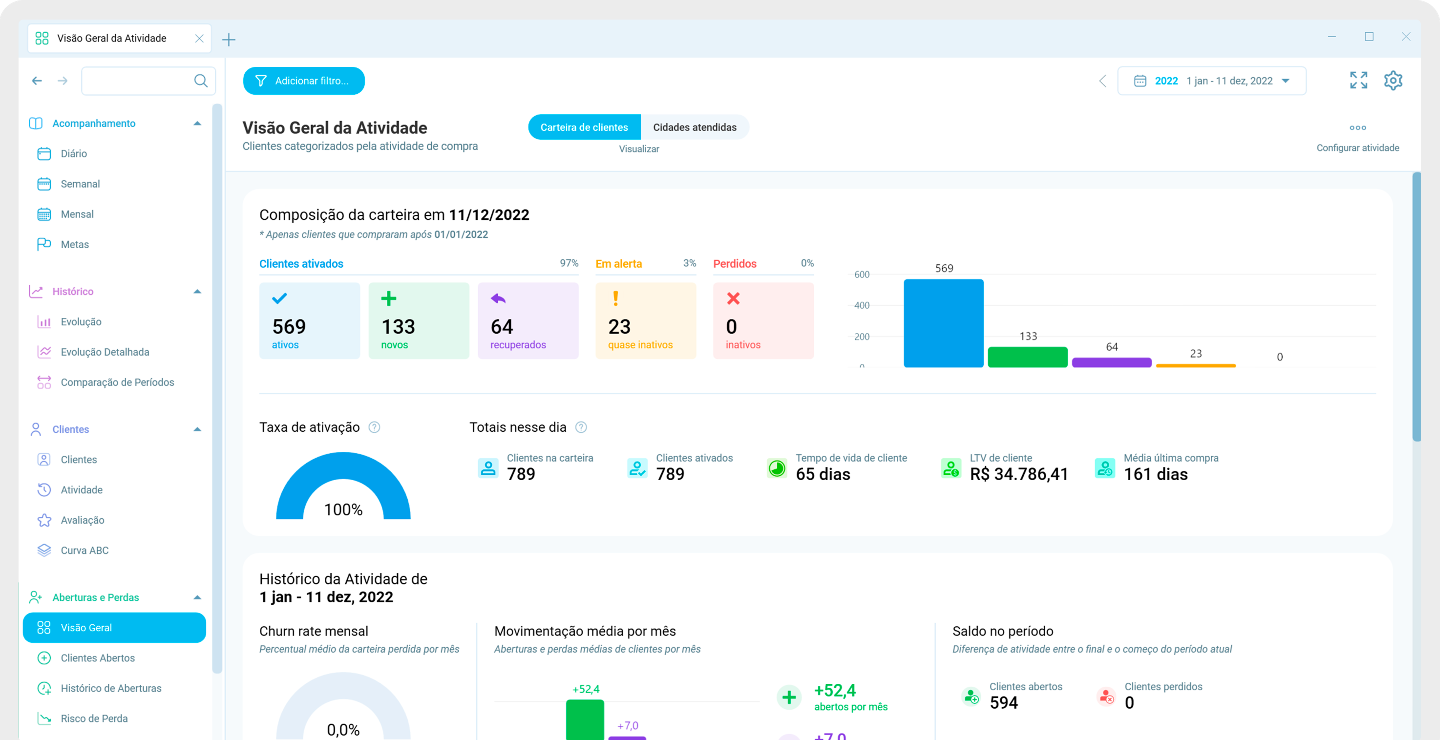
Task: Click the sidebar vertical scrollbar
Action: coord(216,388)
